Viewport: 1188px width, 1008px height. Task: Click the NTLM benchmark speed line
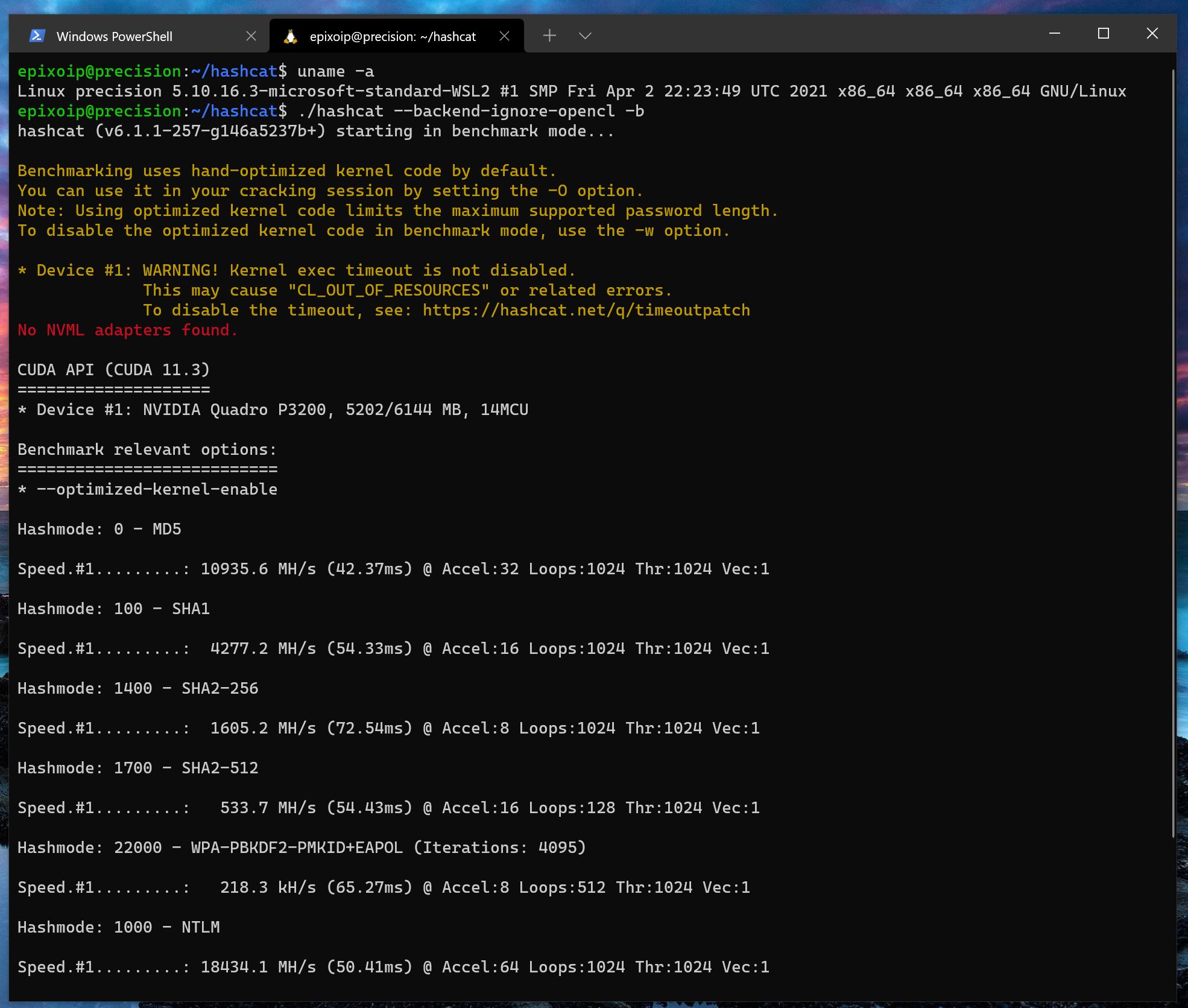click(392, 966)
